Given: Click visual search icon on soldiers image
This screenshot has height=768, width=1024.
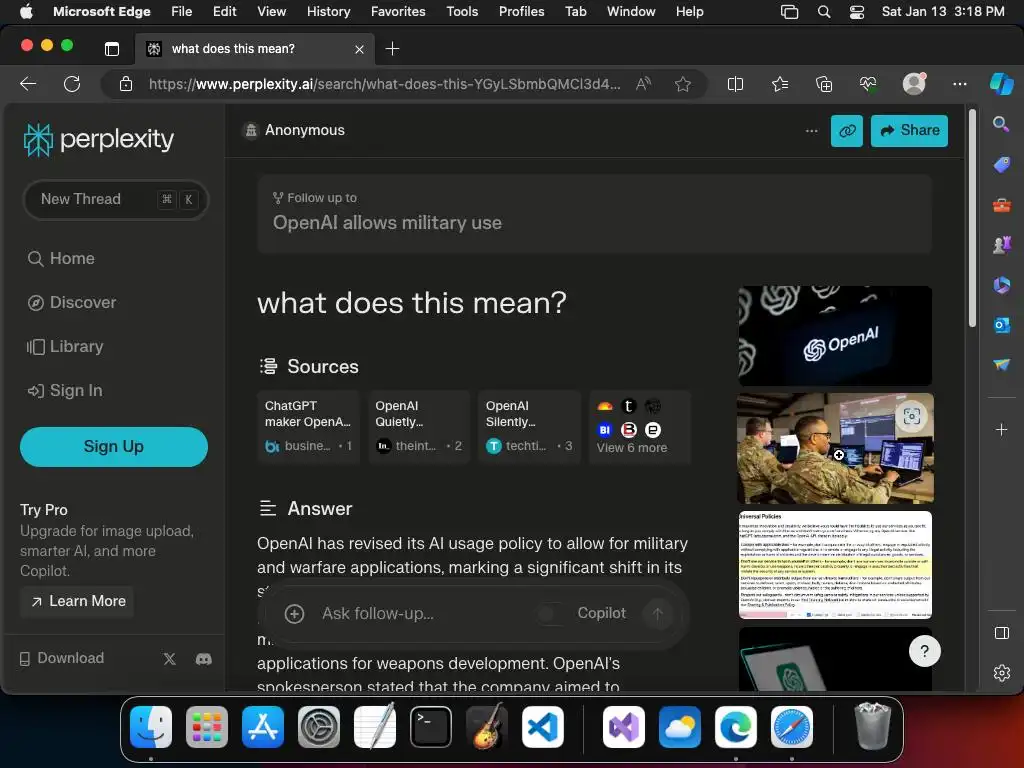Looking at the screenshot, I should coord(912,416).
